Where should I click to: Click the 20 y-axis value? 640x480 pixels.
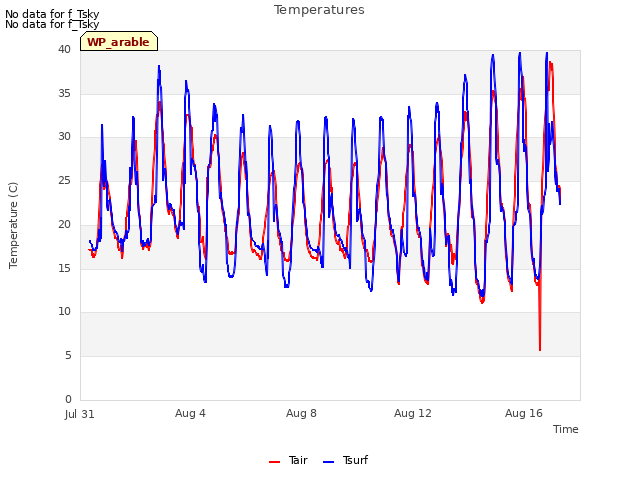(64, 224)
